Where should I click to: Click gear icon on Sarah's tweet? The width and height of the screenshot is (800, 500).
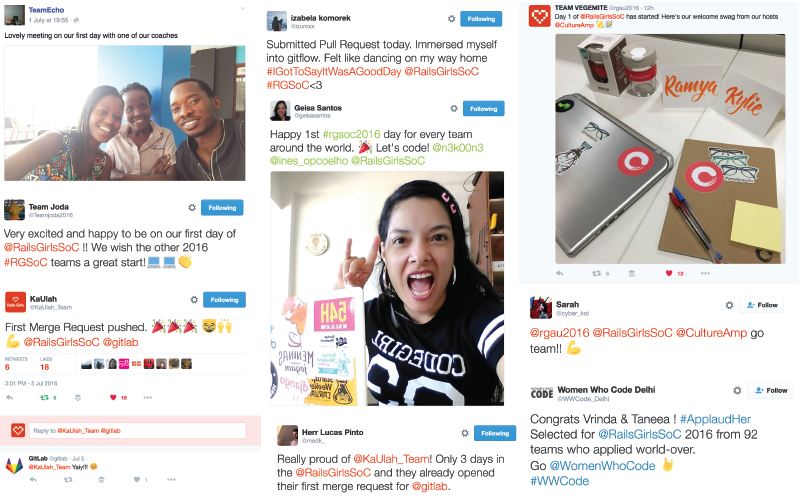(x=729, y=305)
